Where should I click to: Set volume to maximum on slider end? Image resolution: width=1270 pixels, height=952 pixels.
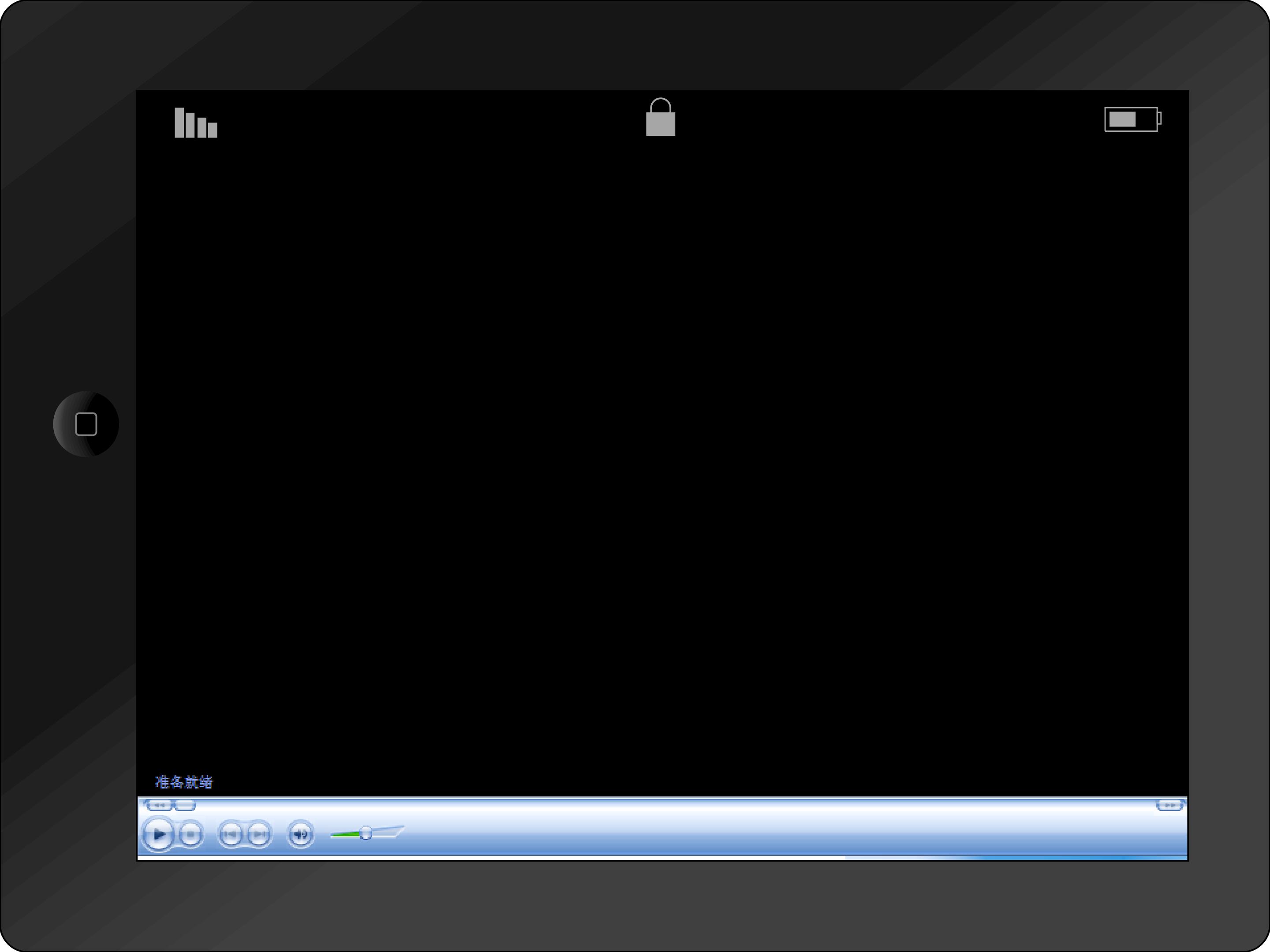coord(400,830)
